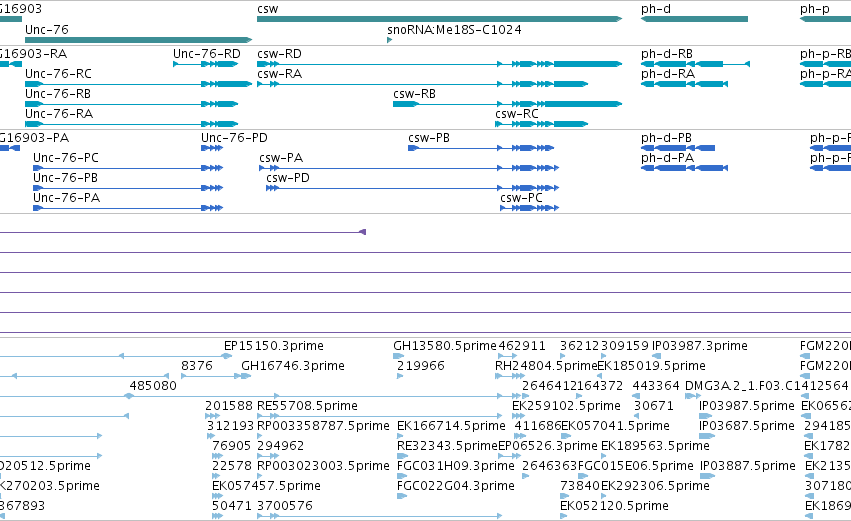
Task: Select EST IP03987.3prime
Action: pos(700,346)
